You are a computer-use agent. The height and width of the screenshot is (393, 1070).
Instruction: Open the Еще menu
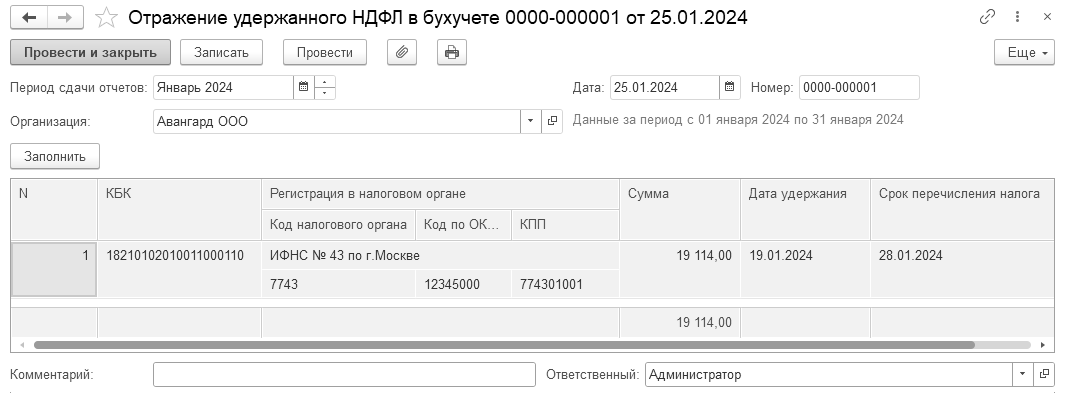click(1024, 53)
